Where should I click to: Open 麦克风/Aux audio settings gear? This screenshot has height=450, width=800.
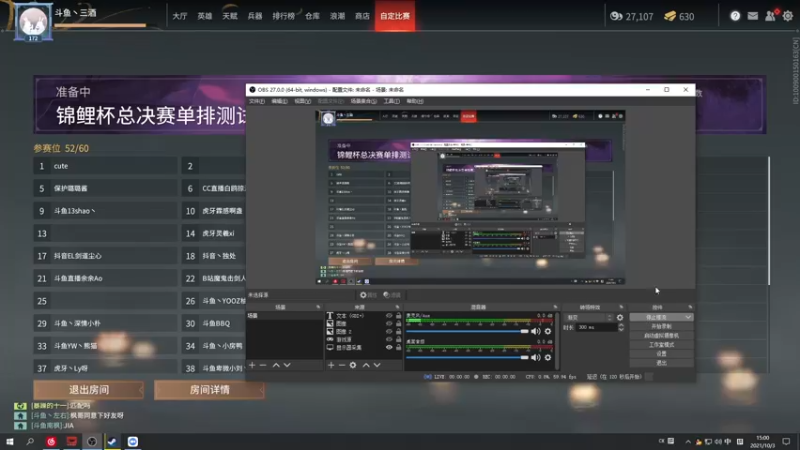548,332
